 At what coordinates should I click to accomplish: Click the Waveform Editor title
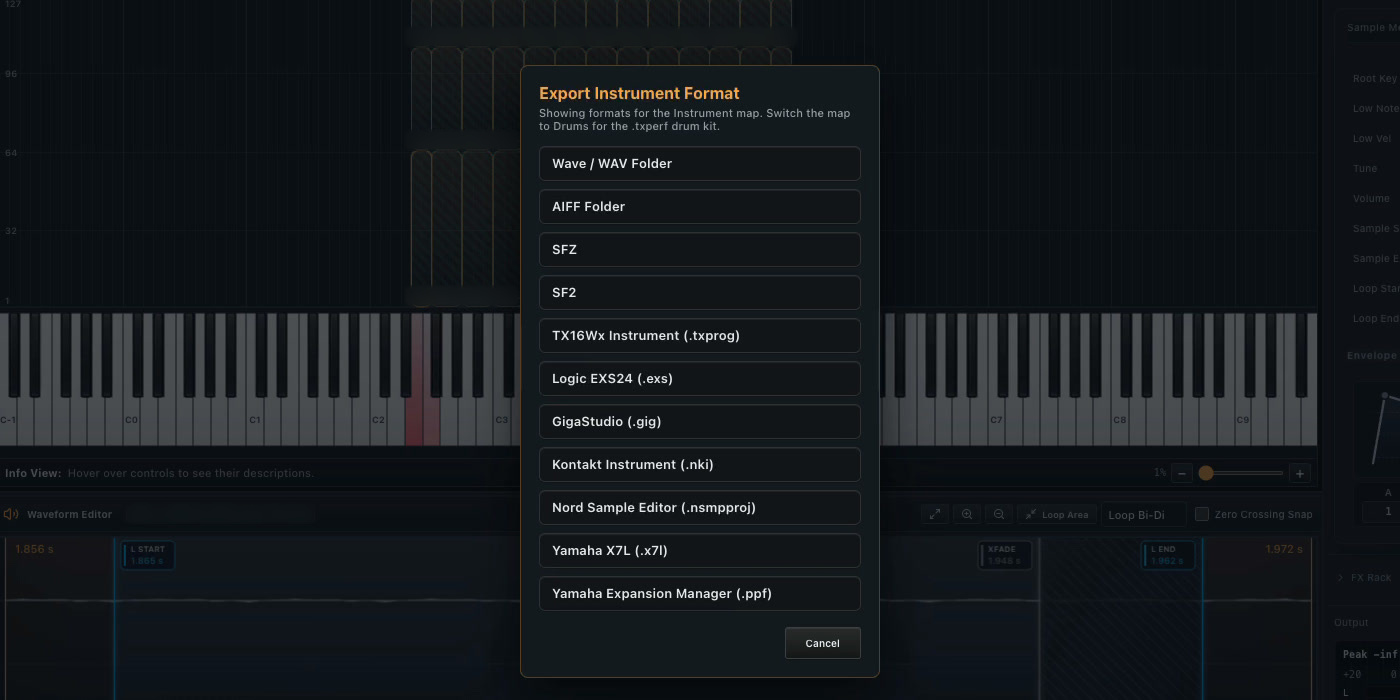coord(69,514)
